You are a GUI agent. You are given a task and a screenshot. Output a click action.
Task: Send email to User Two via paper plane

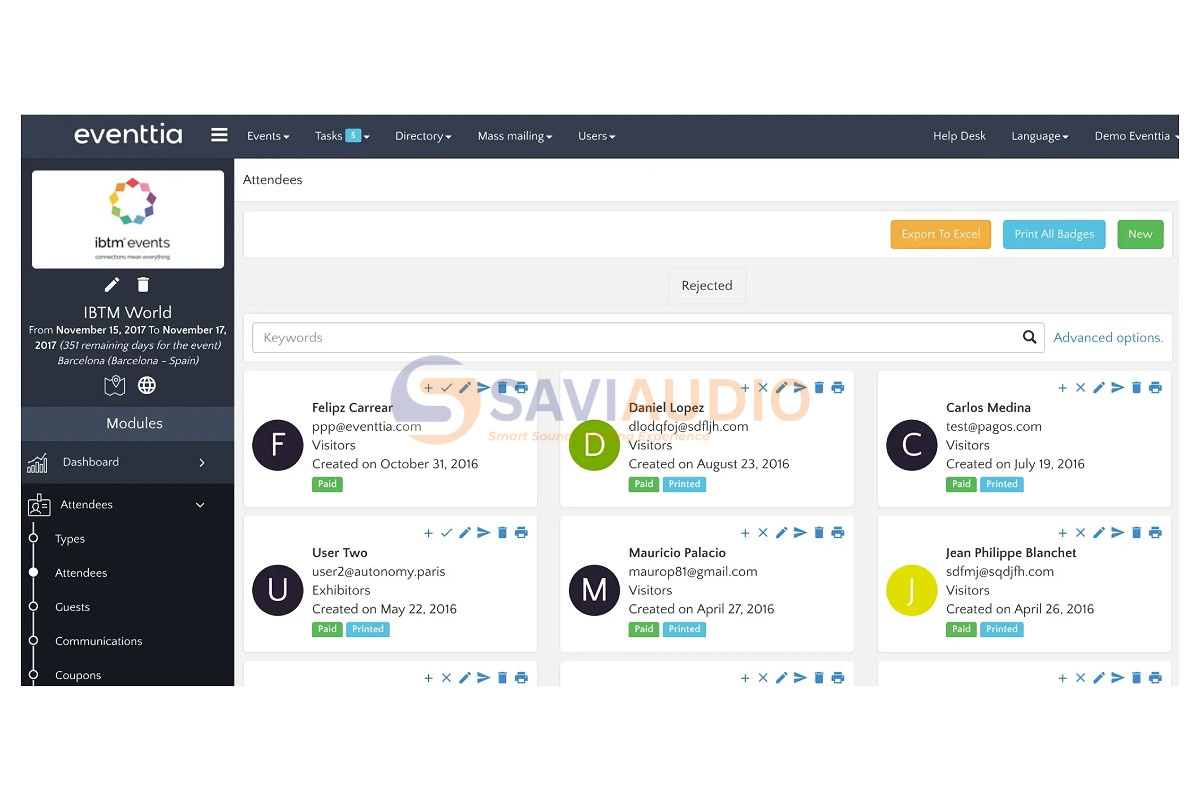tap(484, 533)
